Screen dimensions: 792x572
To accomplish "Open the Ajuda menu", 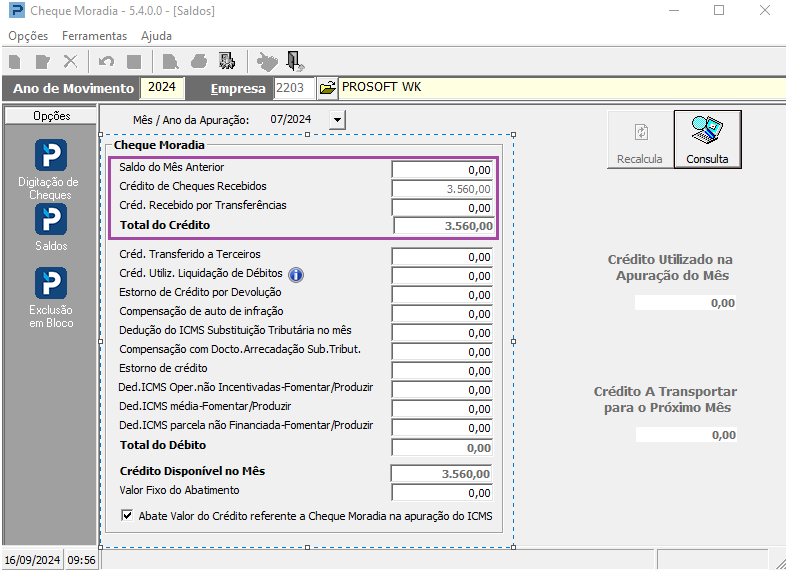I will click(157, 36).
